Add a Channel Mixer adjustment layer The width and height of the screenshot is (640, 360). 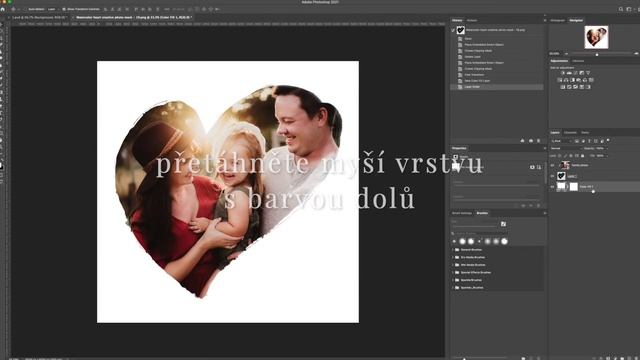tap(585, 80)
